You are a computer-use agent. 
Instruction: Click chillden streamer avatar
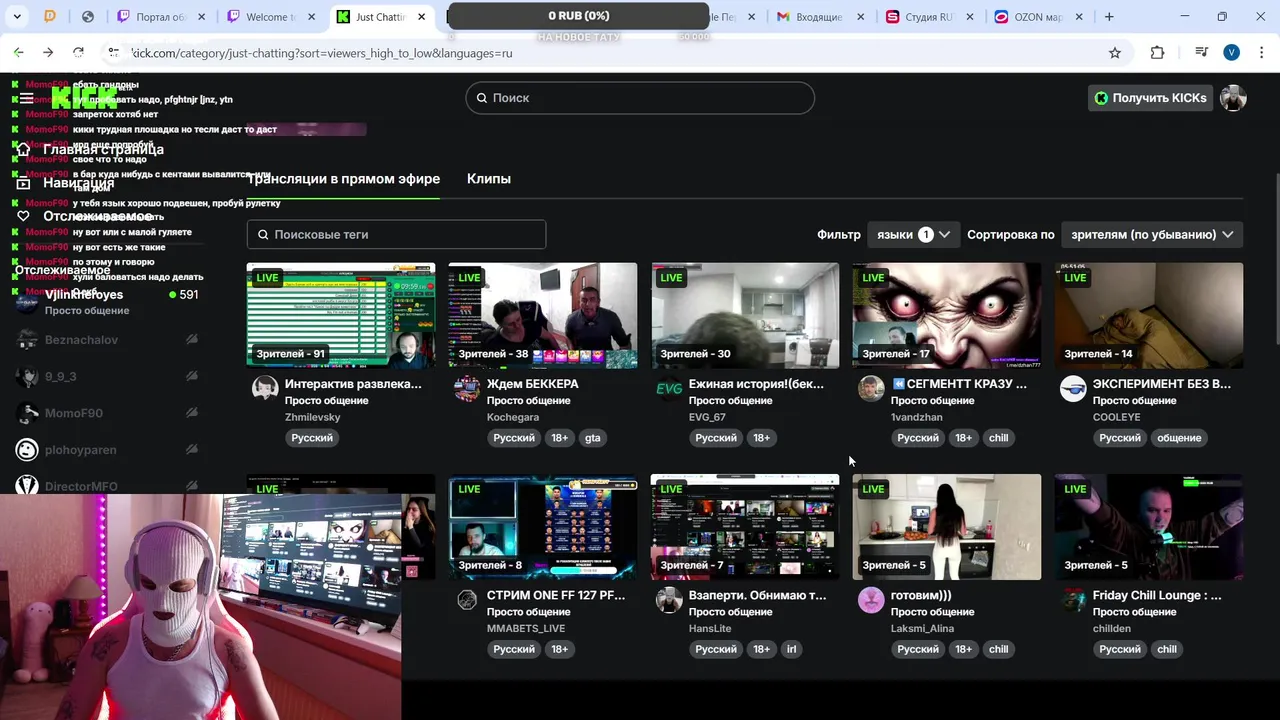1073,600
